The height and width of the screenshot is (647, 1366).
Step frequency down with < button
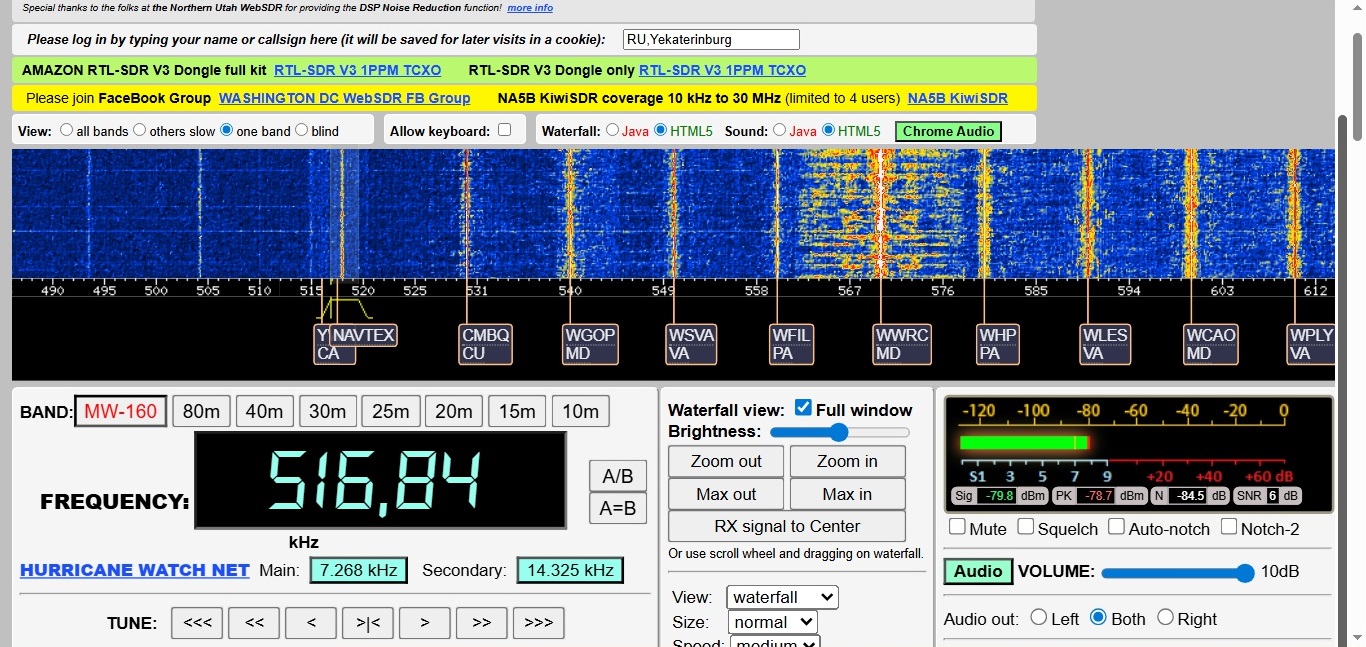(311, 622)
